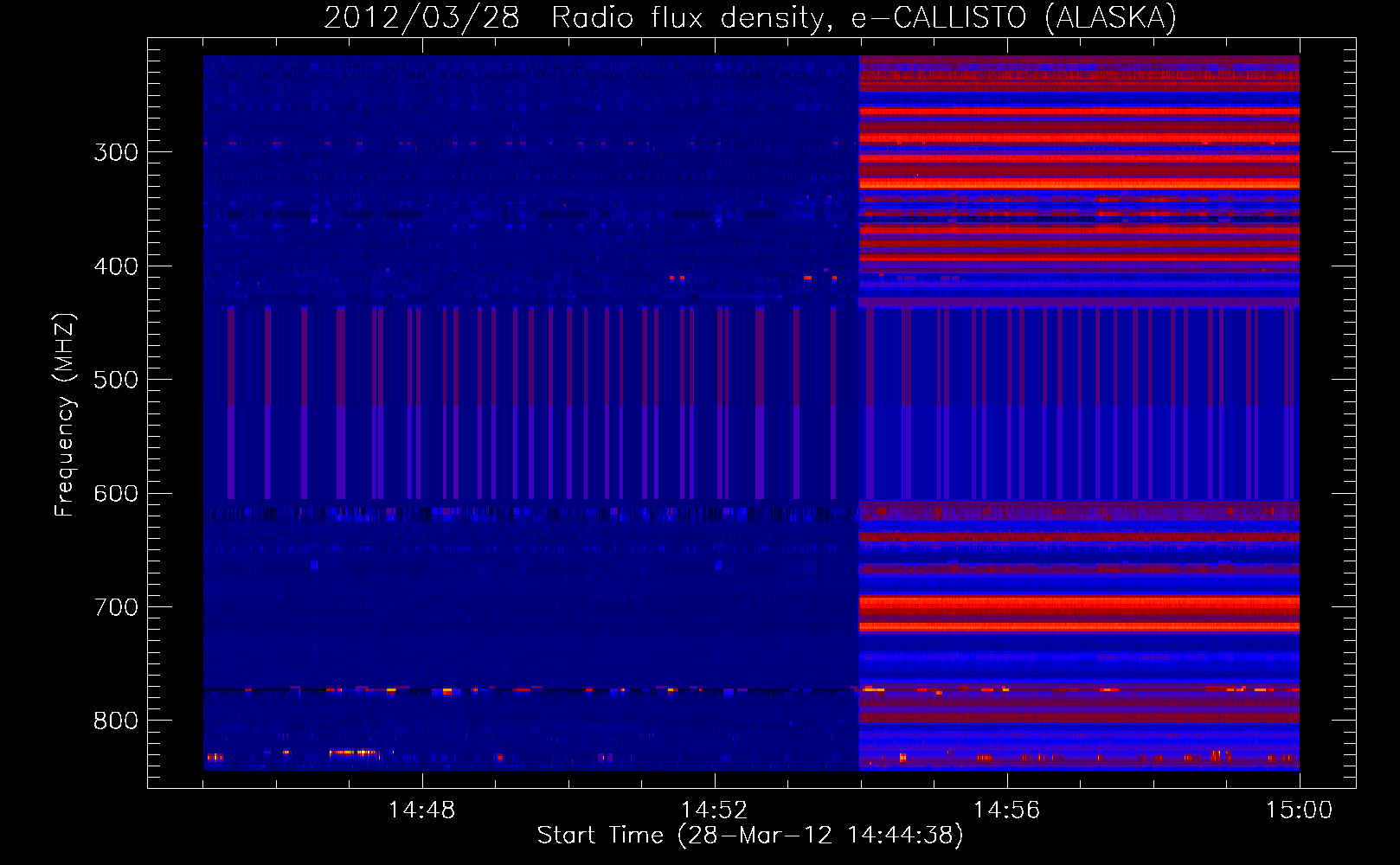
Task: Click the Start Time axis label
Action: click(x=750, y=836)
